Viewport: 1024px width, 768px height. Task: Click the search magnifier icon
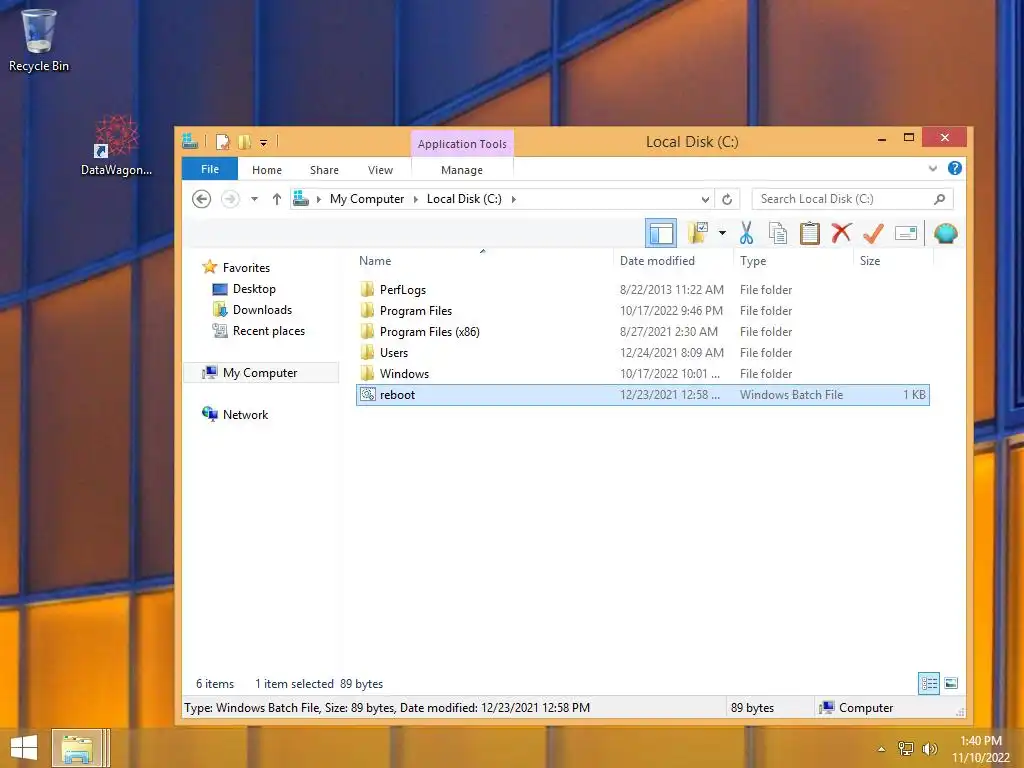point(939,199)
